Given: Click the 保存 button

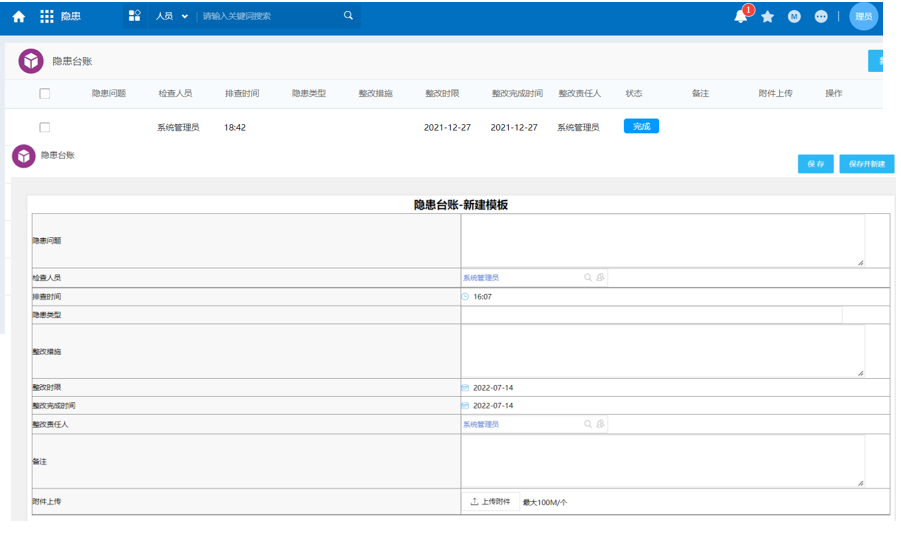Looking at the screenshot, I should (x=815, y=164).
